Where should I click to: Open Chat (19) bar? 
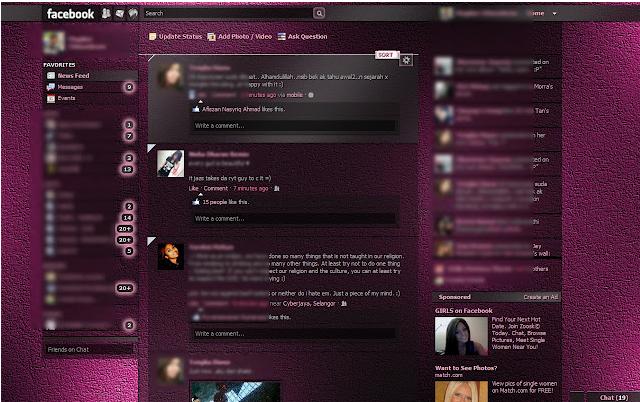(613, 397)
